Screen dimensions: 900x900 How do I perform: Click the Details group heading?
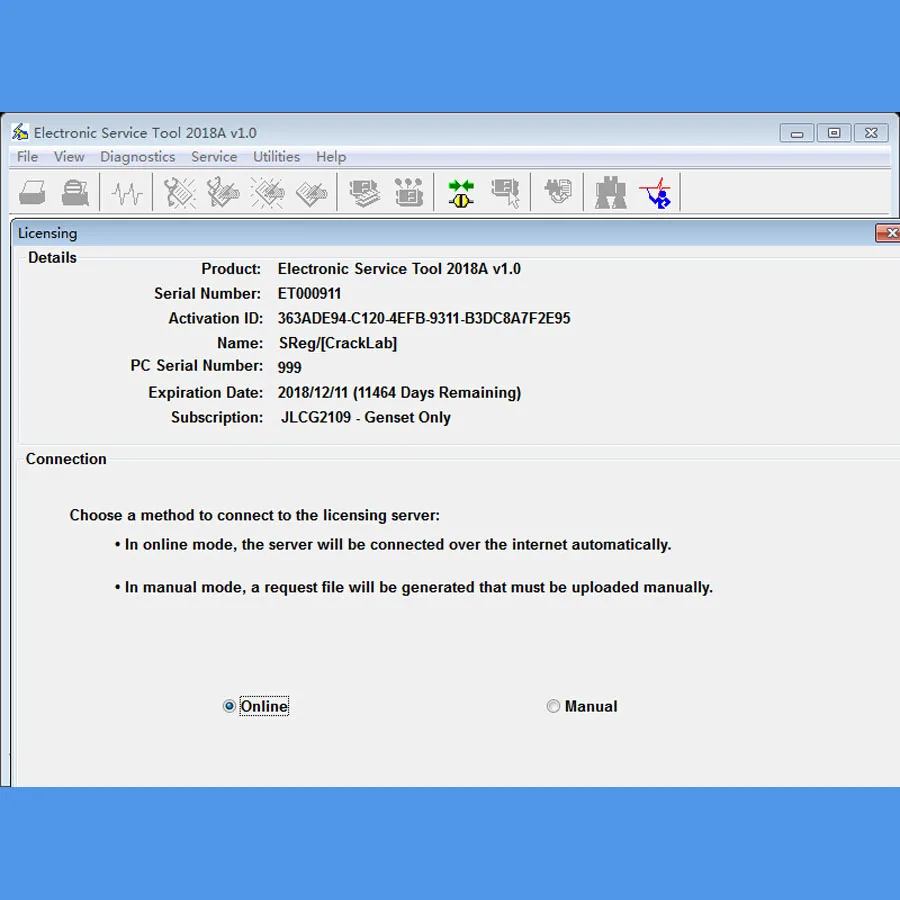[x=52, y=258]
